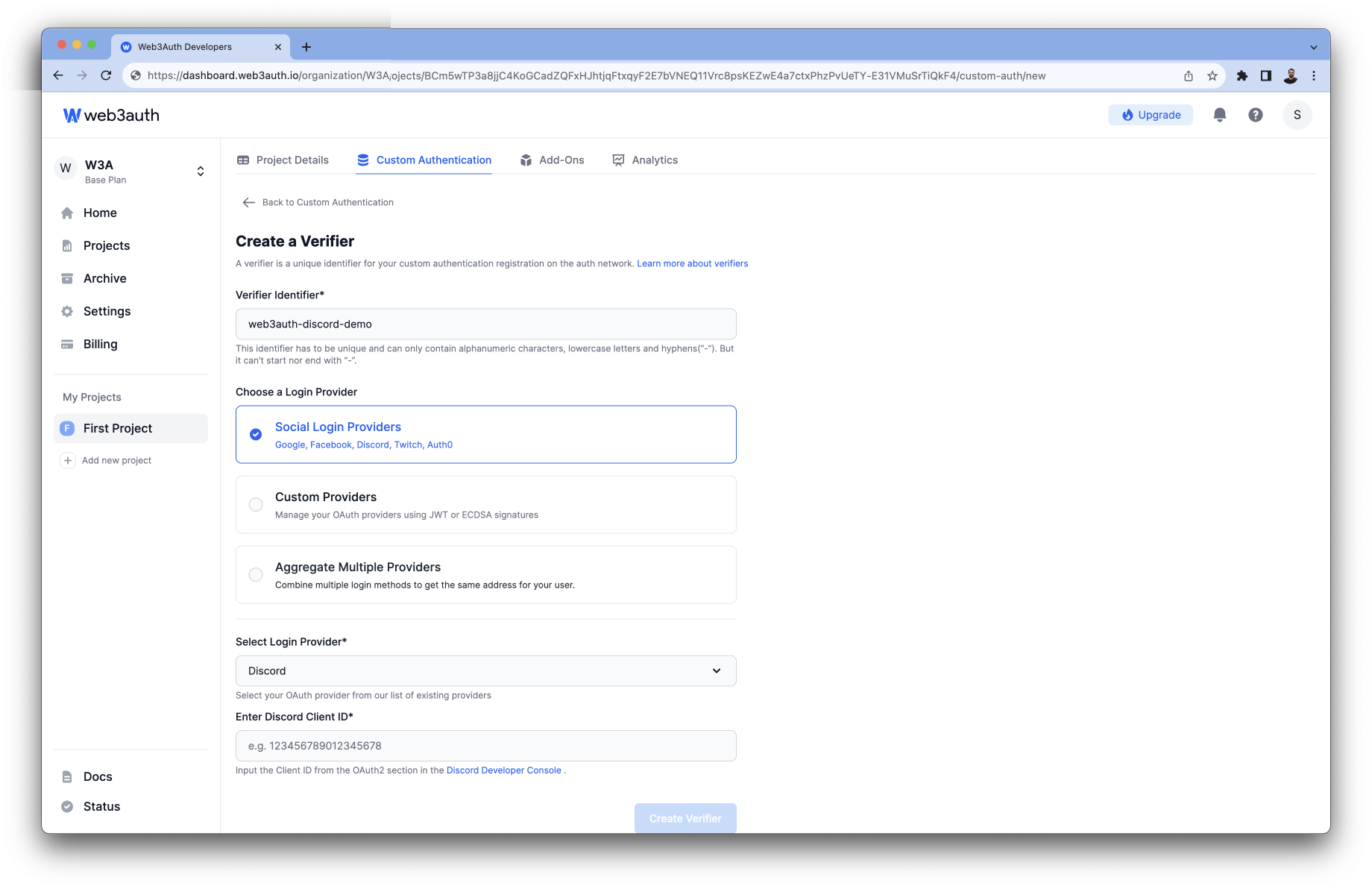Open Status link in sidebar
This screenshot has height=889, width=1372.
pos(101,806)
